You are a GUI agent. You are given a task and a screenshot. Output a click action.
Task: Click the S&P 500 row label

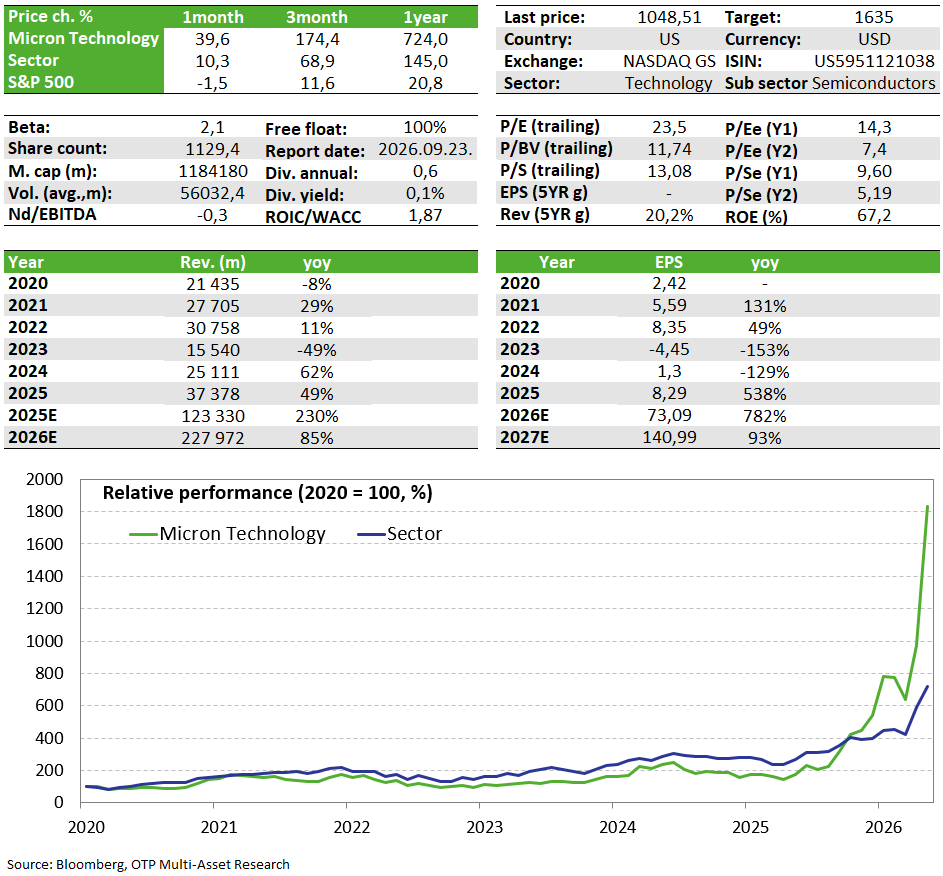[x=41, y=82]
